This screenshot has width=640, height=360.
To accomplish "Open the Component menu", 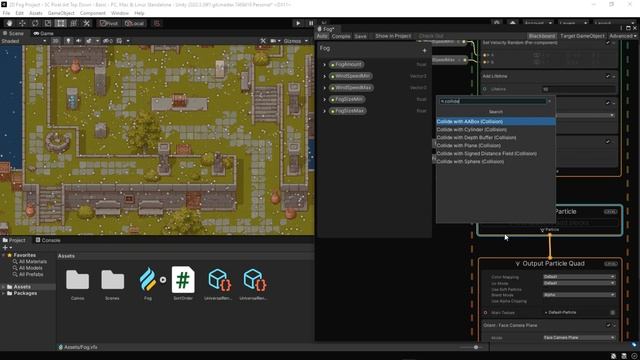I will [93, 13].
